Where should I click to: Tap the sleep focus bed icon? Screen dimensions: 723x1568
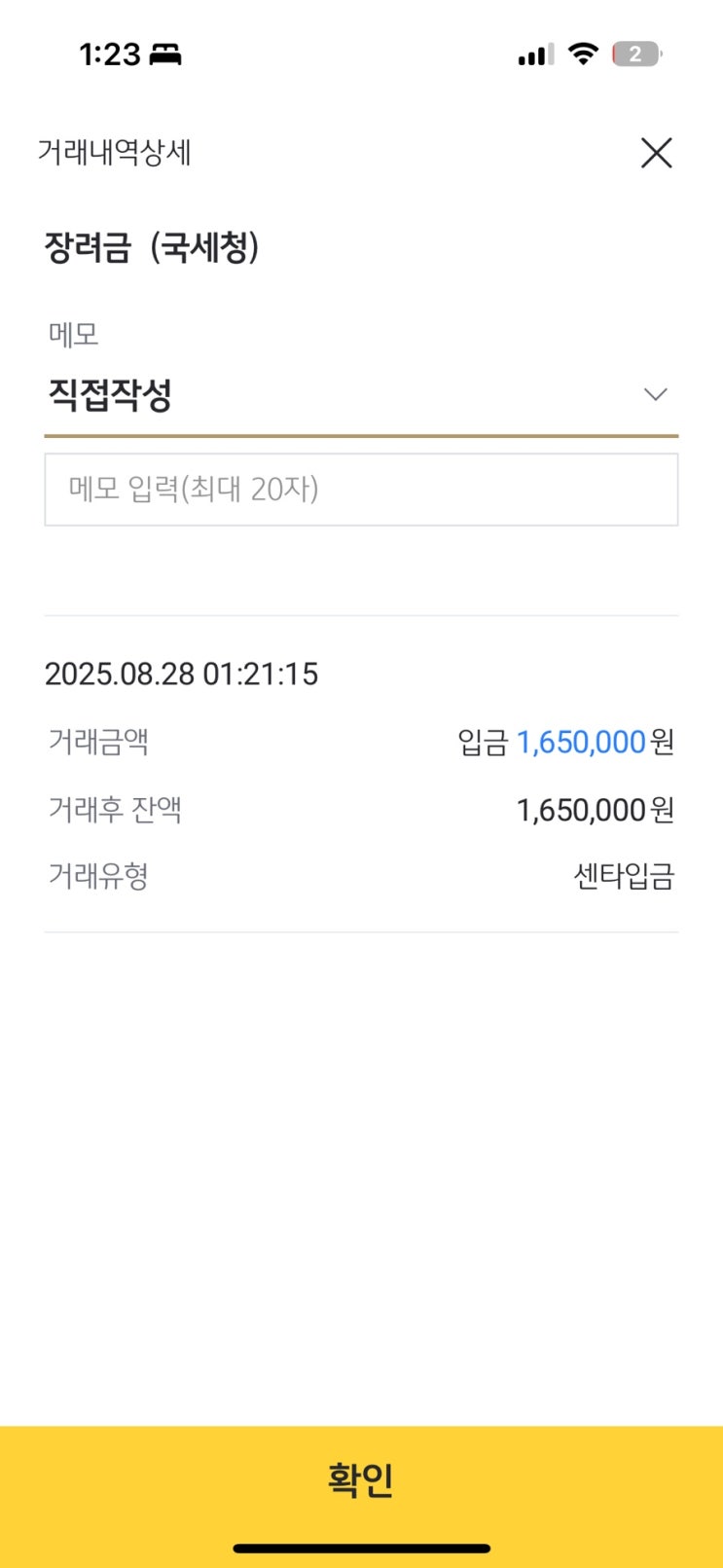pos(165,55)
